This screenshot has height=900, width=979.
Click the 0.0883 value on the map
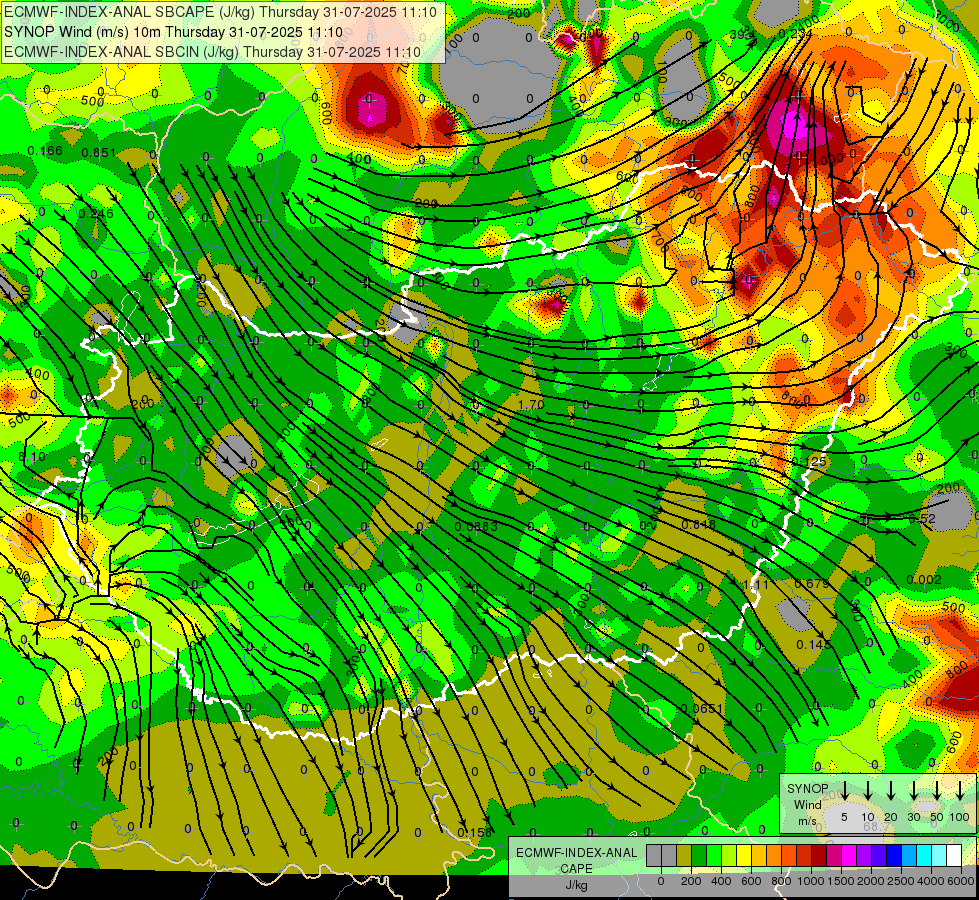476,527
